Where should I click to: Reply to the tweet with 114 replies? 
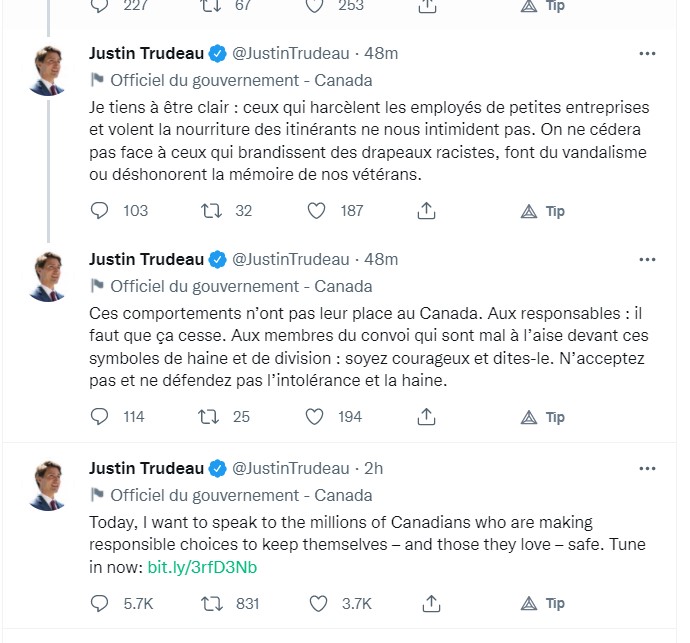[x=99, y=417]
